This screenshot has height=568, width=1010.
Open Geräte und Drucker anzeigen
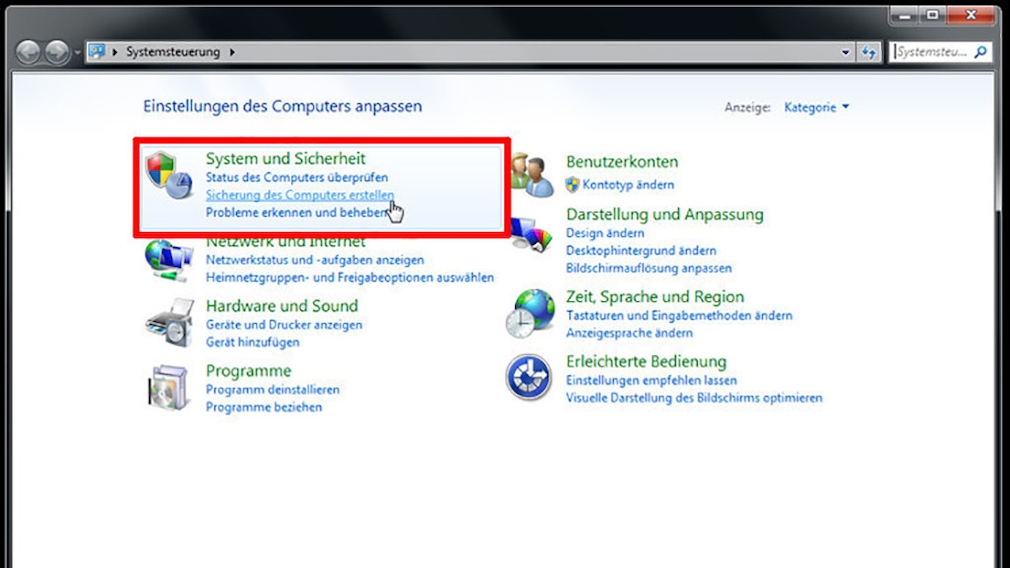pos(284,325)
